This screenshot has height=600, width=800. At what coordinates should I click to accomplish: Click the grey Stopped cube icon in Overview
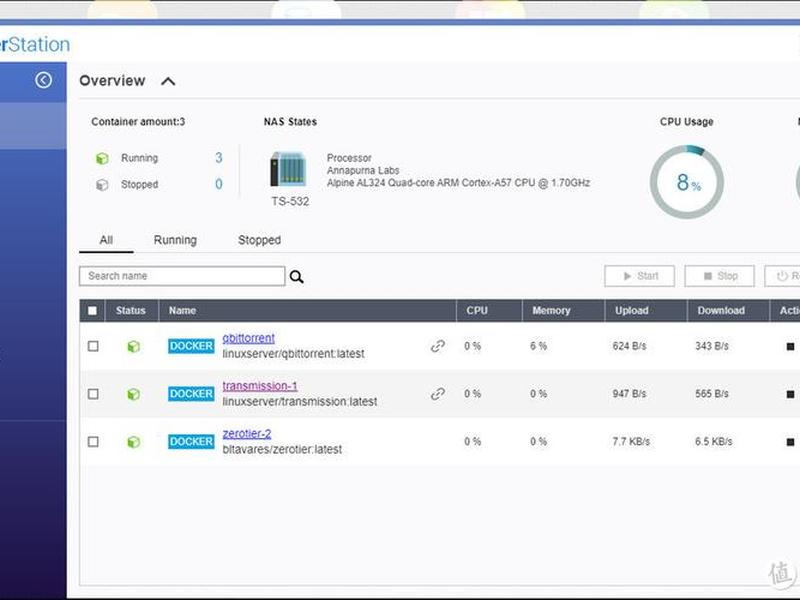tap(102, 185)
